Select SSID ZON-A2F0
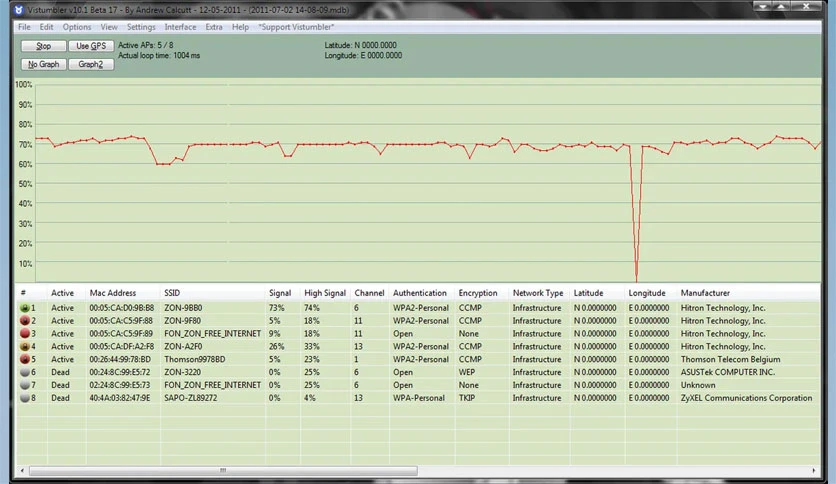 click(x=183, y=346)
